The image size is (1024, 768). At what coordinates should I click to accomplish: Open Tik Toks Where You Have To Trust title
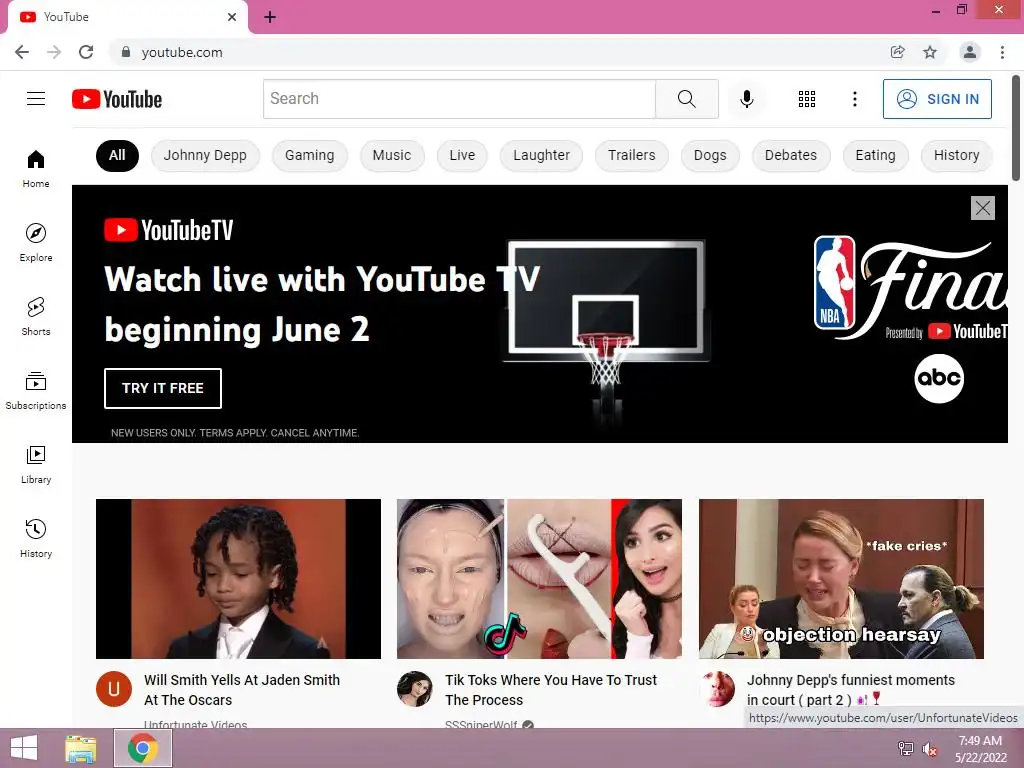tap(551, 690)
